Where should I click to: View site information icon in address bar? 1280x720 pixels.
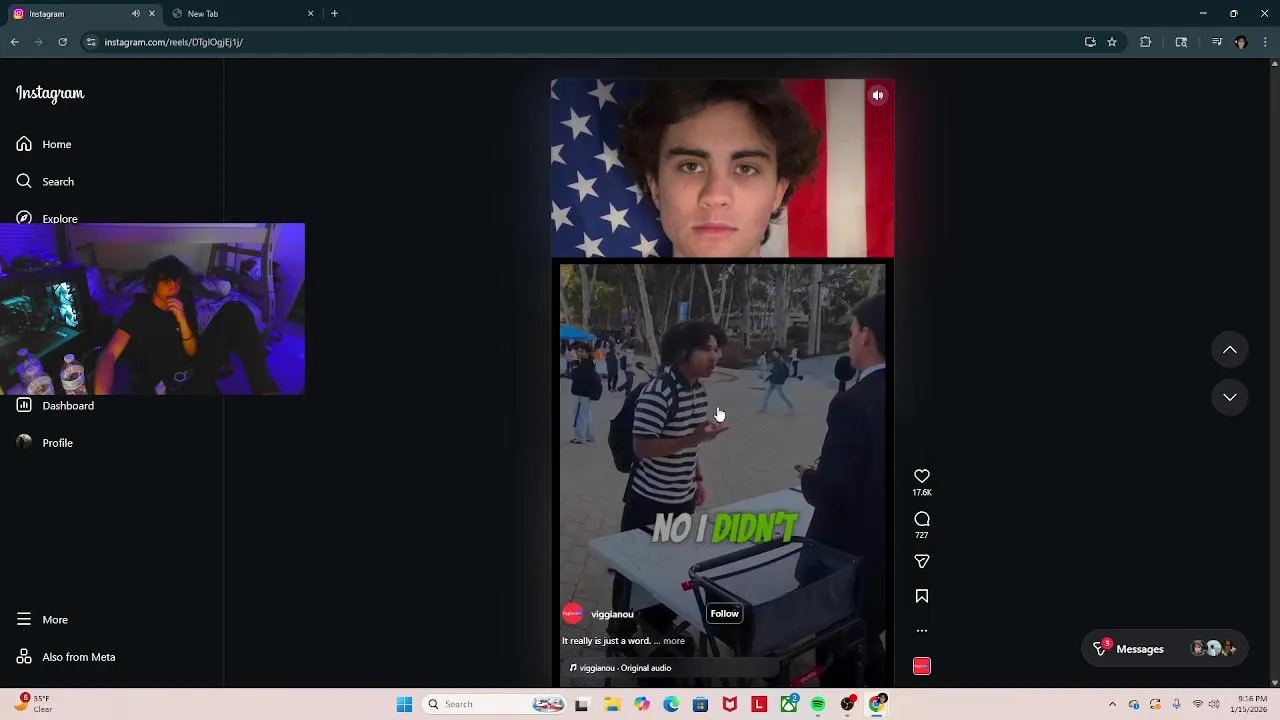tap(91, 42)
